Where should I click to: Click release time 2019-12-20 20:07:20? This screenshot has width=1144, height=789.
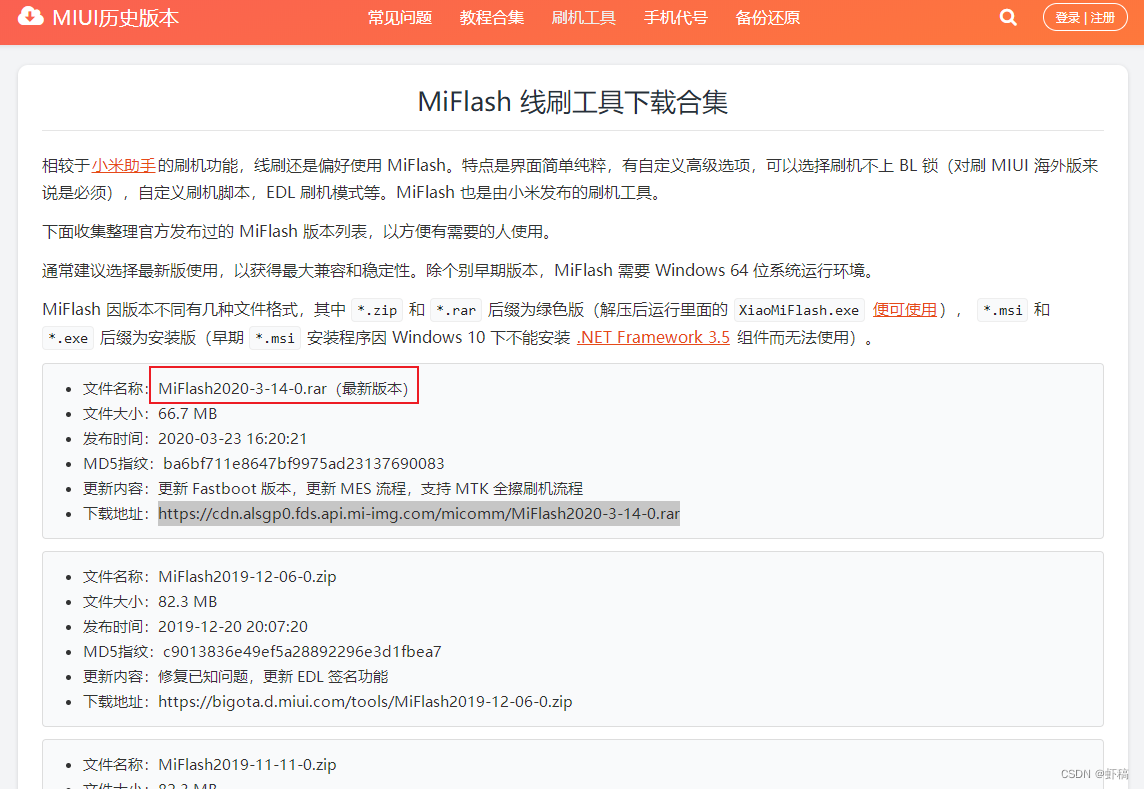pos(233,626)
